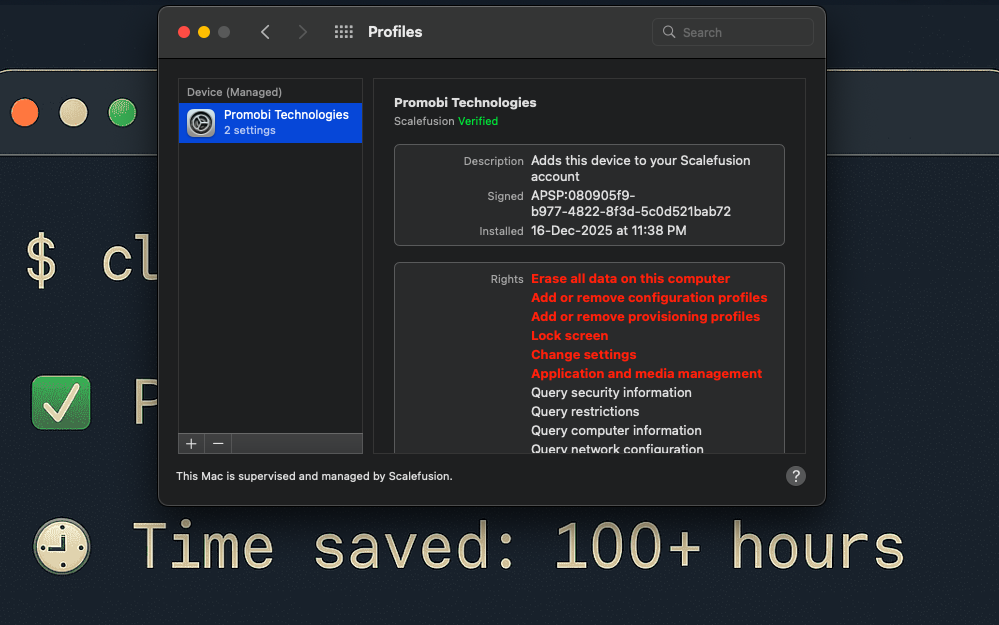
Task: Remove selected profile with minus button
Action: 218,443
